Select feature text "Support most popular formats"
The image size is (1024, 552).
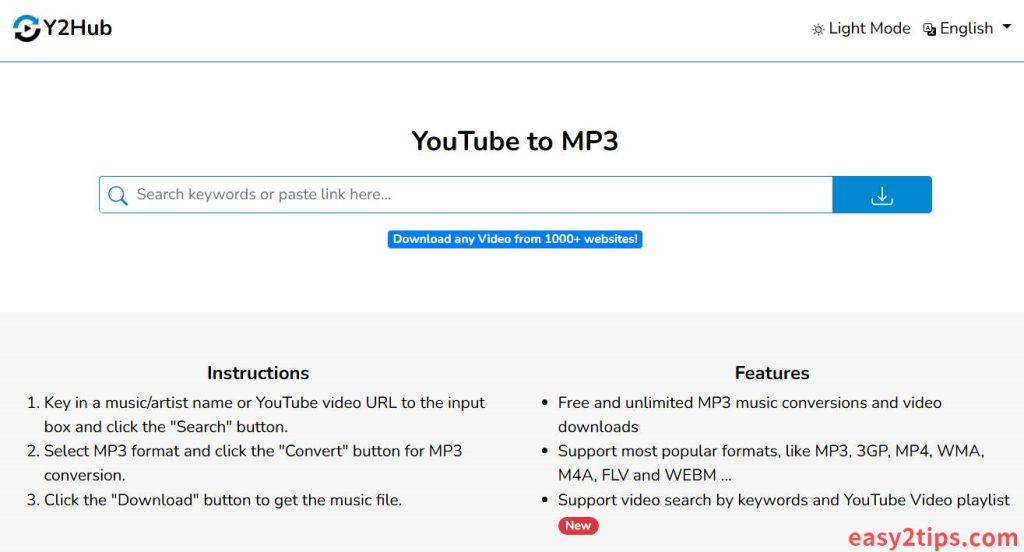point(771,463)
